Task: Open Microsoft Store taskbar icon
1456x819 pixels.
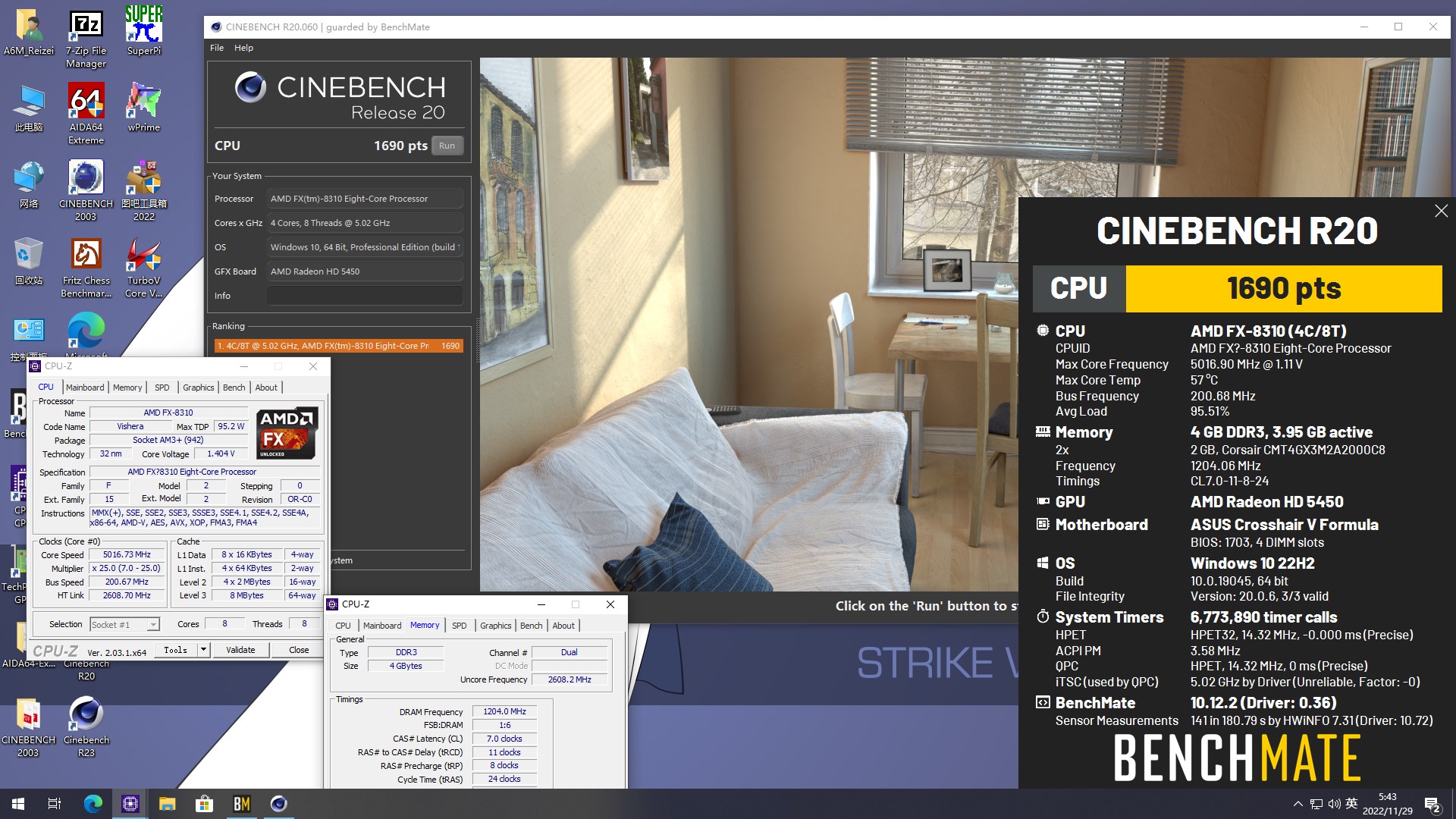Action: click(x=204, y=804)
